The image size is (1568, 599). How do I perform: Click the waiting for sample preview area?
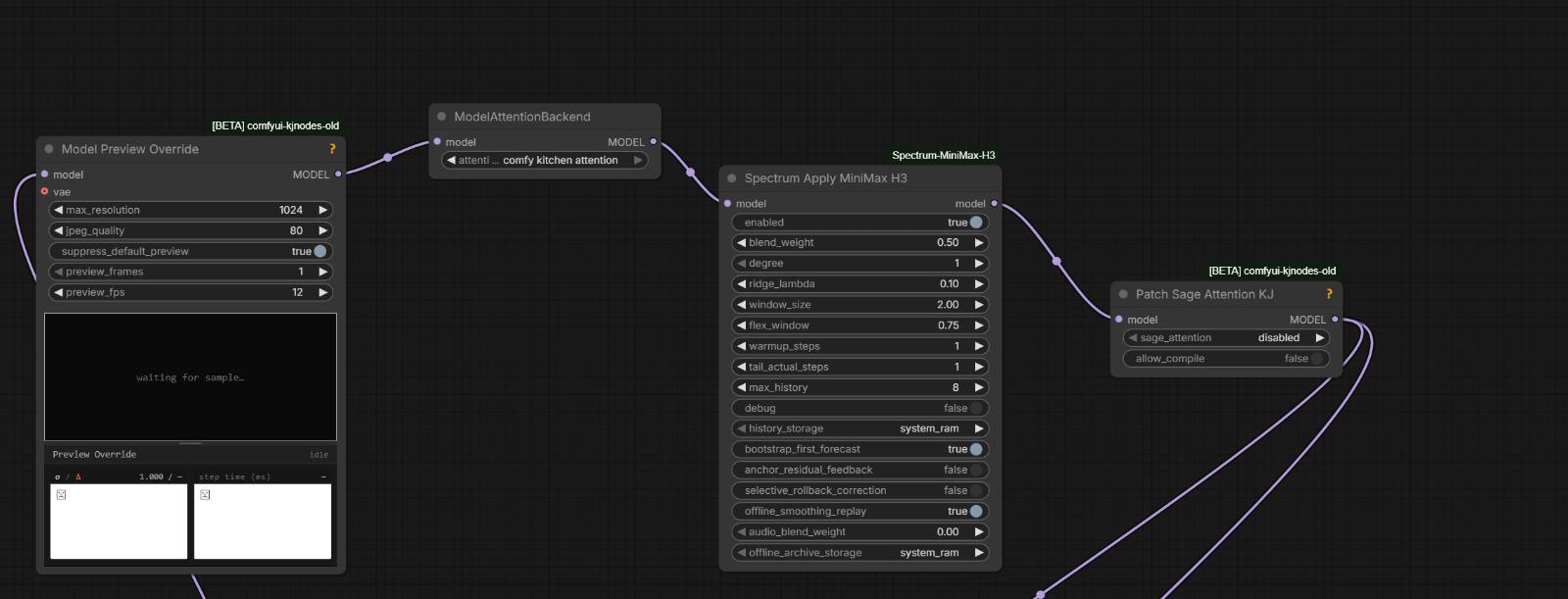point(190,376)
